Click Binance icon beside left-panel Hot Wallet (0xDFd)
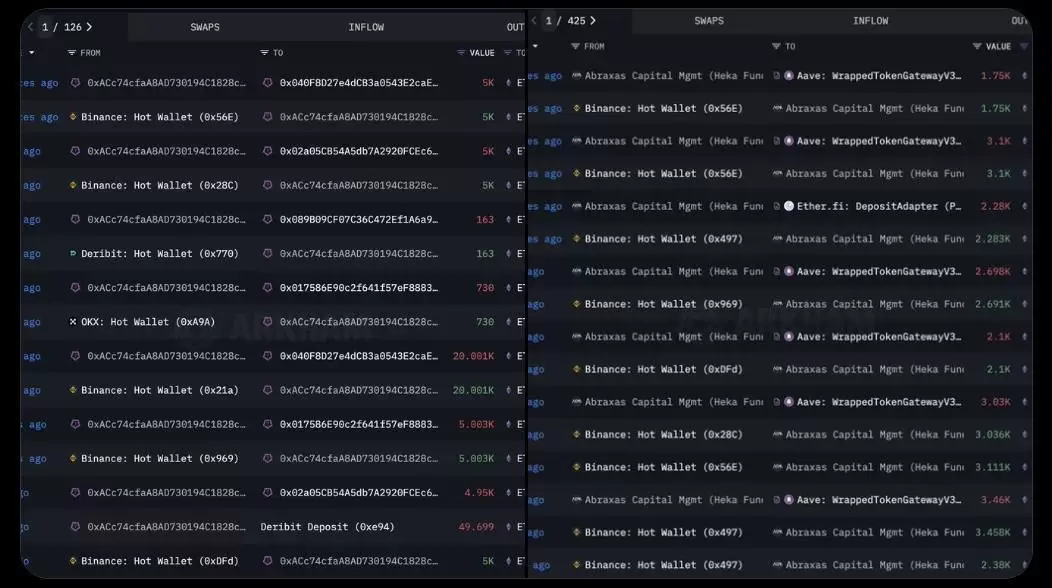1052x588 pixels. tap(72, 561)
